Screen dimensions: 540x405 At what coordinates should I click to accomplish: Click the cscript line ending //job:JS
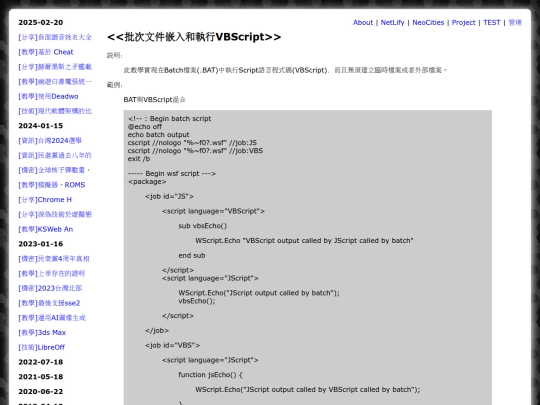point(192,143)
